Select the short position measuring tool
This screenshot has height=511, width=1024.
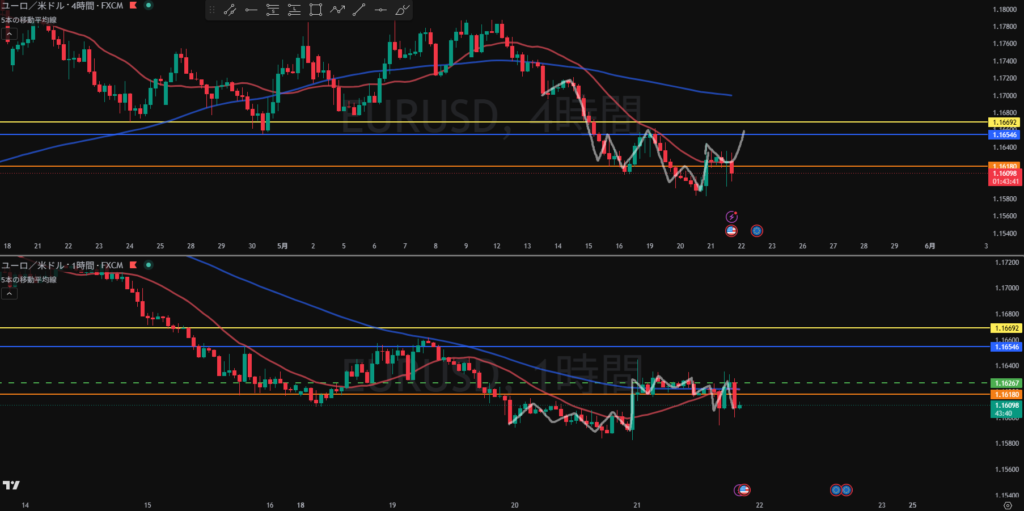click(x=273, y=10)
